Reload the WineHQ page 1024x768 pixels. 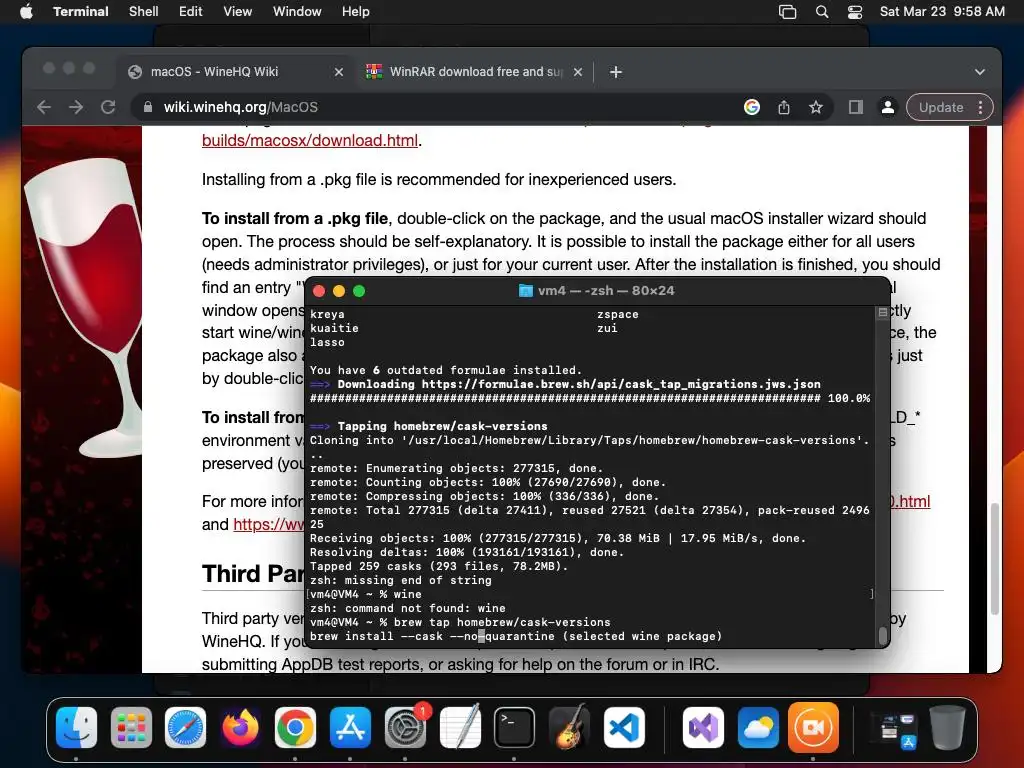(x=108, y=107)
